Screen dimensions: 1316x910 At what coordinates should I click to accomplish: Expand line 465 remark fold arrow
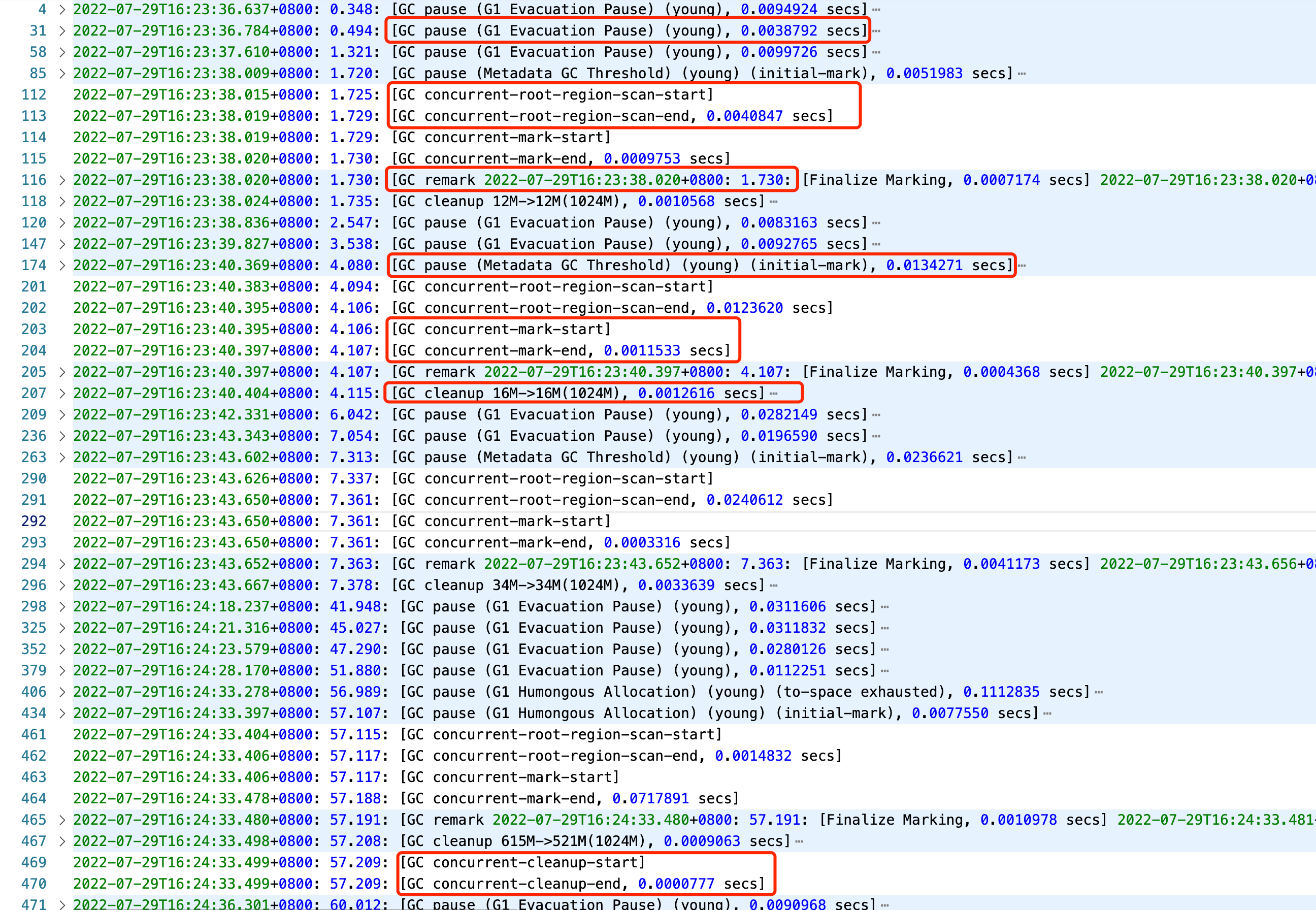[61, 820]
